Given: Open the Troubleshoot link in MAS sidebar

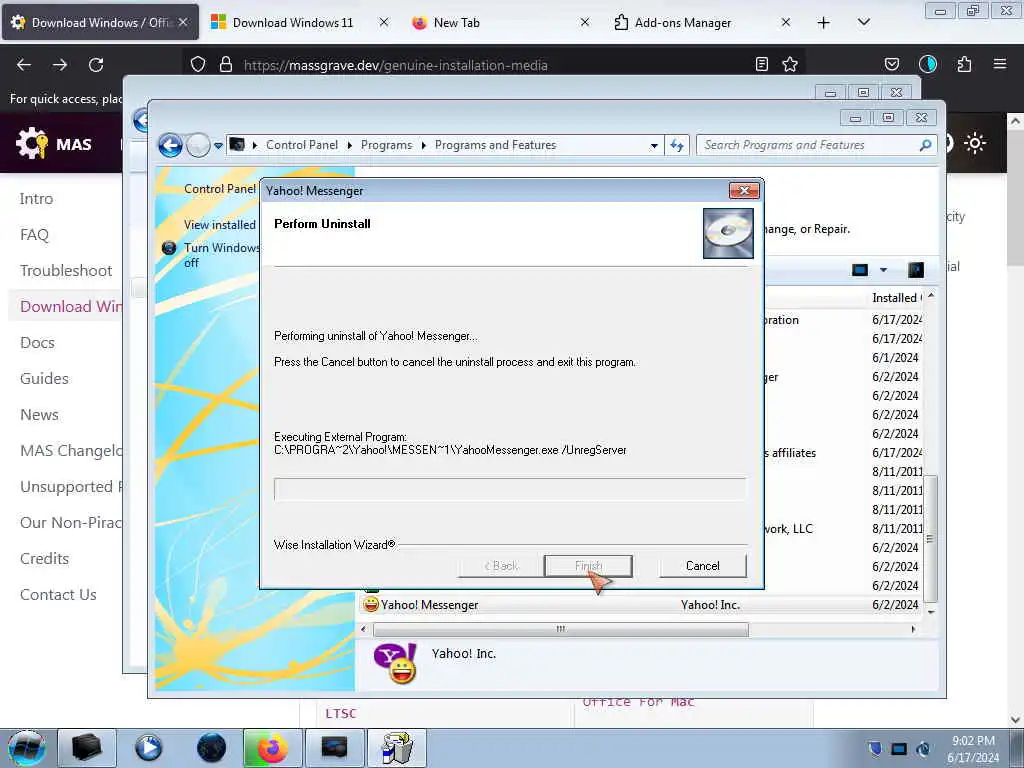Looking at the screenshot, I should (66, 270).
